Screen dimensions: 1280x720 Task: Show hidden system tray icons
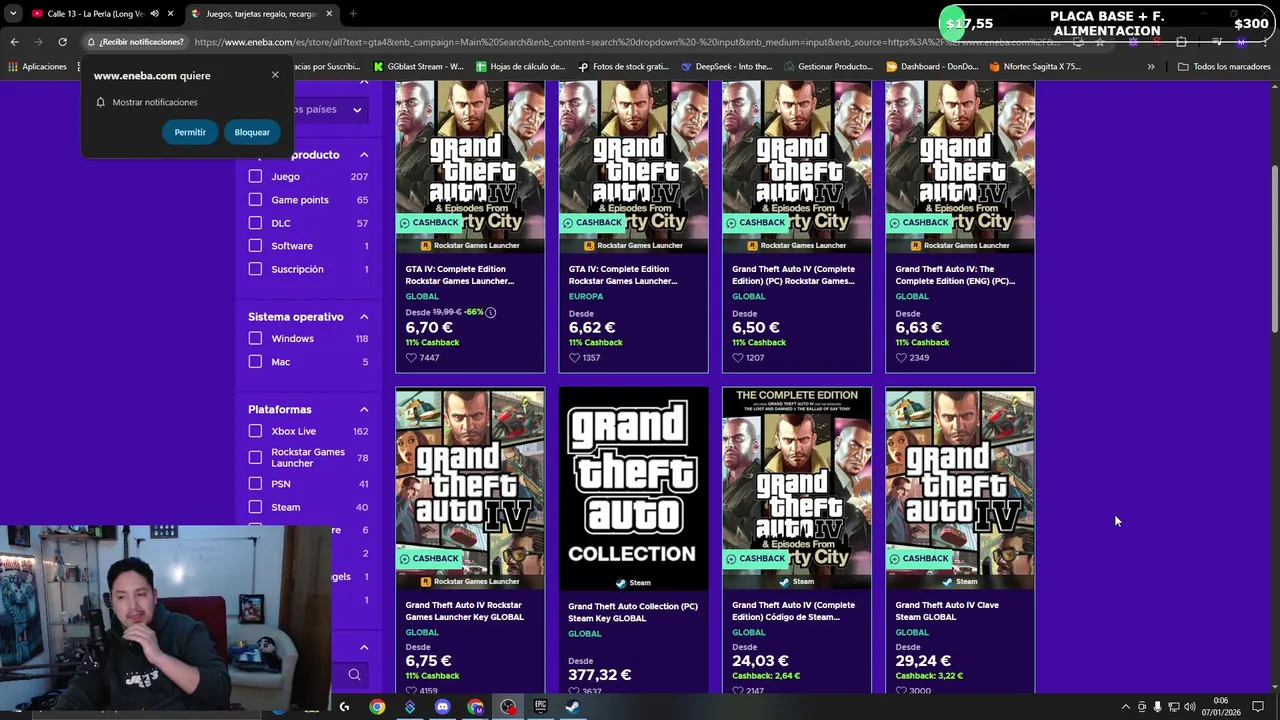pos(1125,707)
